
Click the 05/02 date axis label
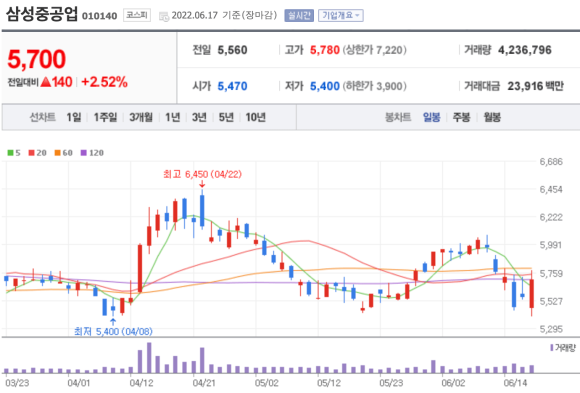click(266, 383)
